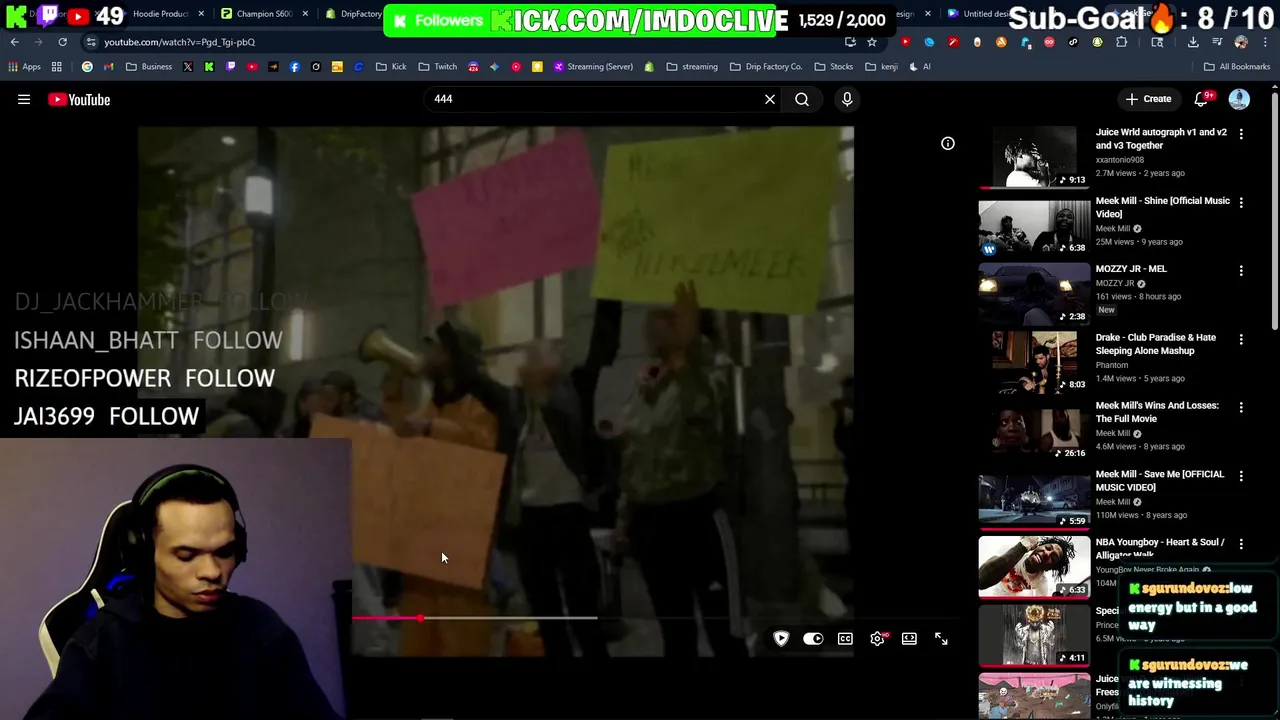Viewport: 1280px width, 720px height.
Task: Open the X (Twitter) bookmark icon
Action: click(x=188, y=67)
